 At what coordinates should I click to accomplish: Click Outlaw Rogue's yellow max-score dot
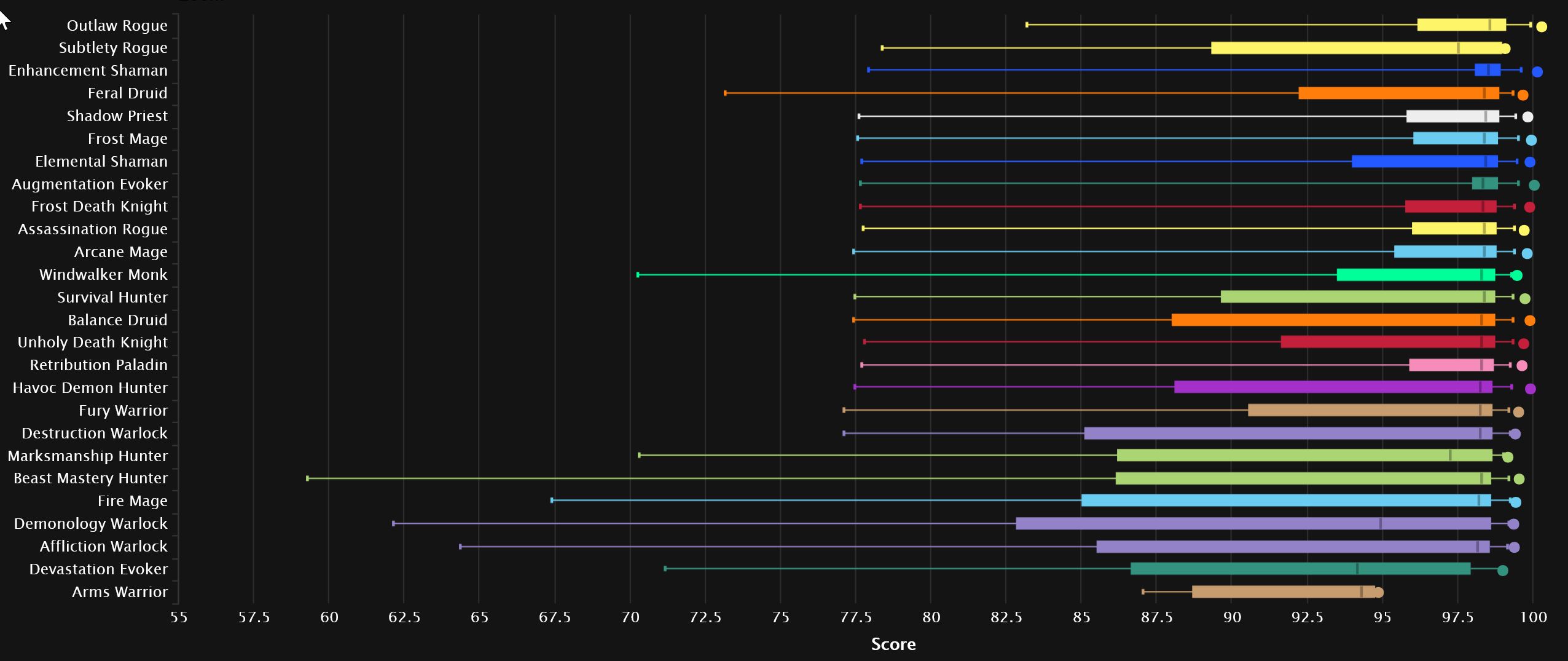click(1541, 26)
